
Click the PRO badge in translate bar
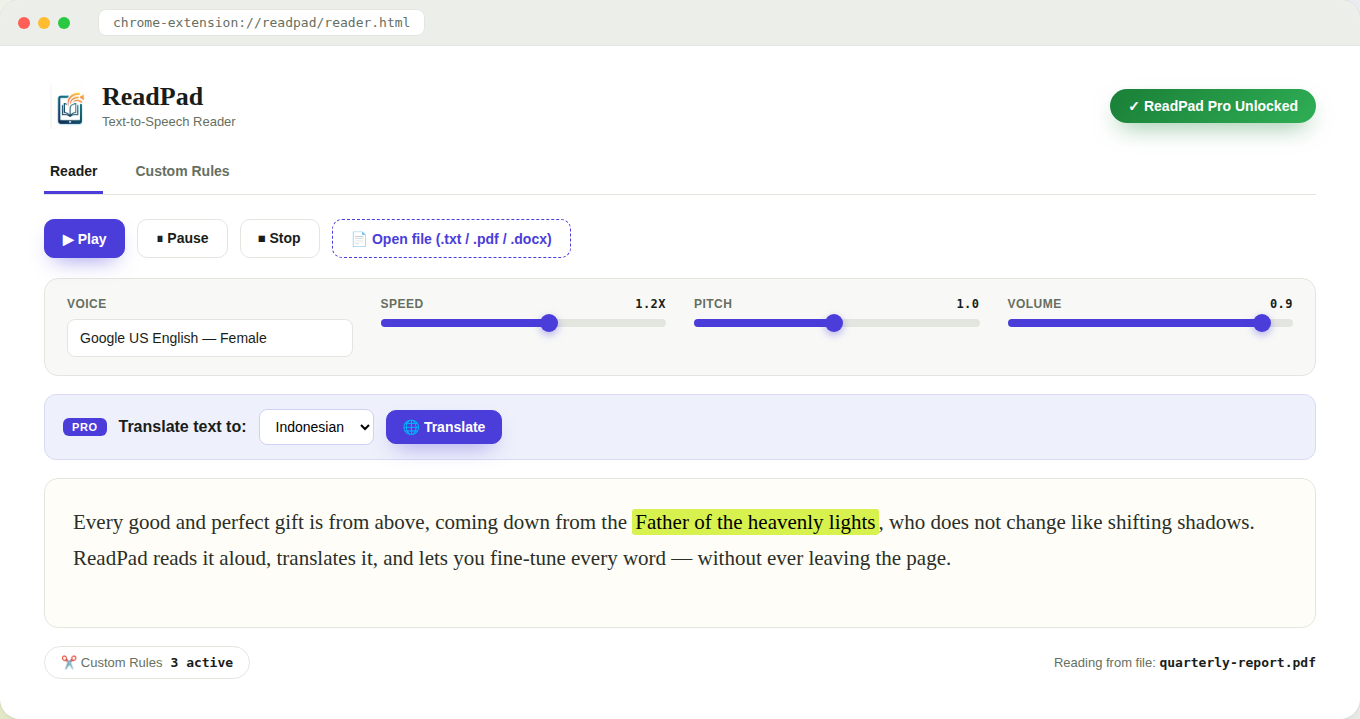click(85, 427)
